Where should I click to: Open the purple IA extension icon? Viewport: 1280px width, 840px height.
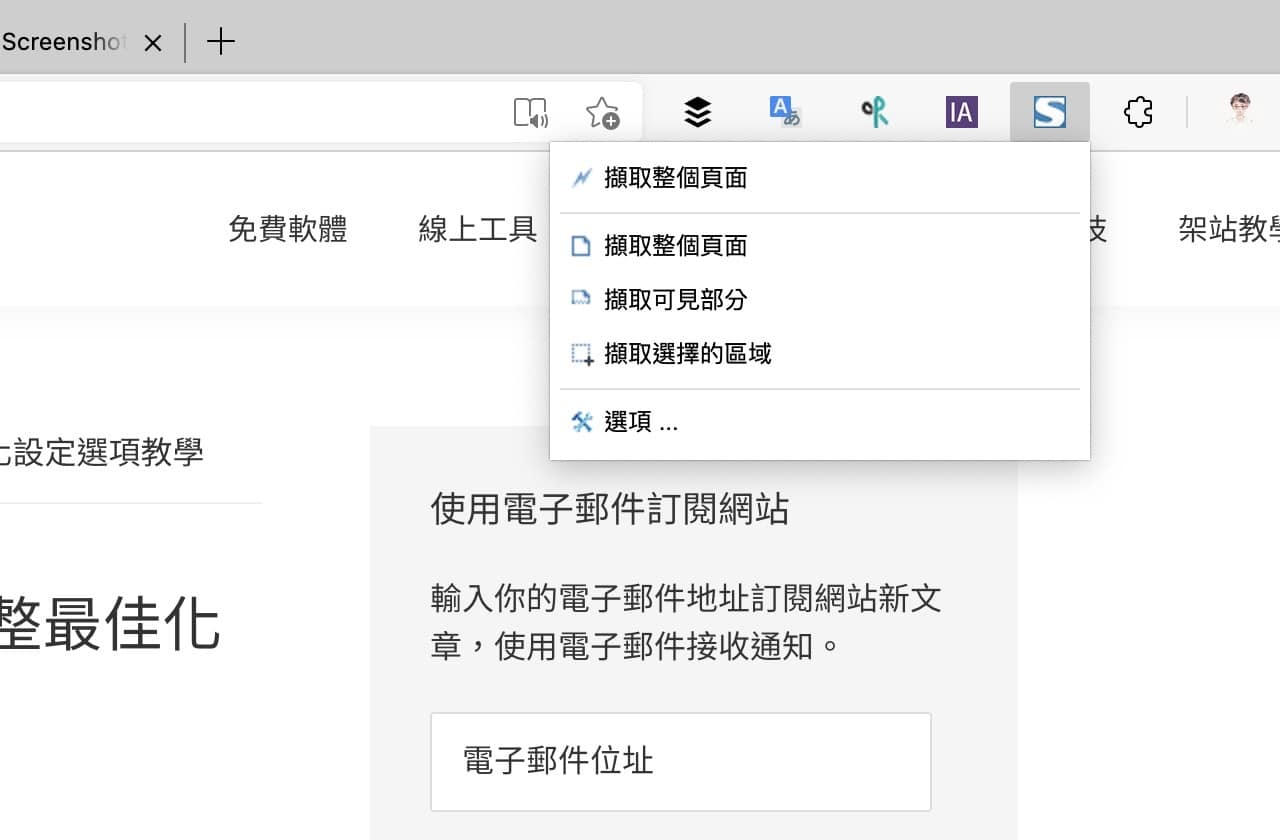pos(961,112)
